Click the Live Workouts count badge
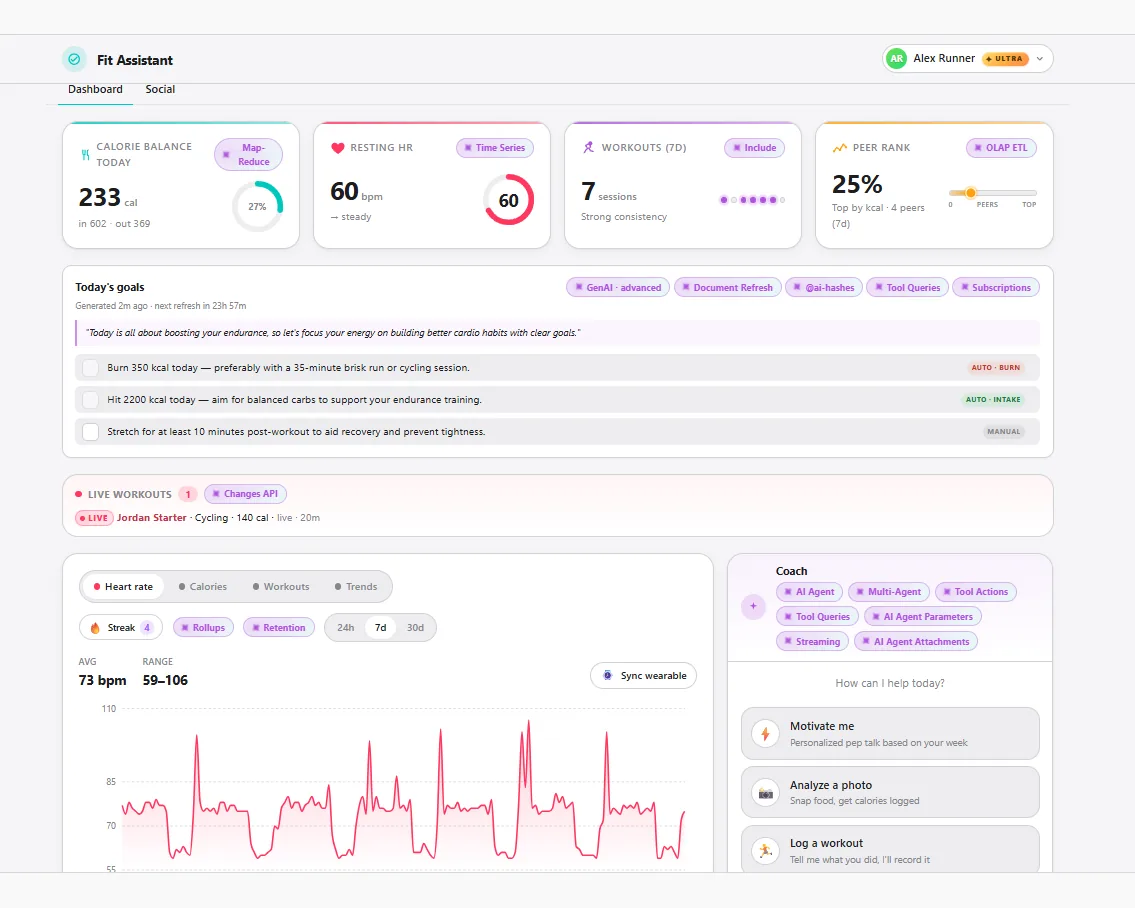Screen dimensions: 1135x908 tap(187, 495)
